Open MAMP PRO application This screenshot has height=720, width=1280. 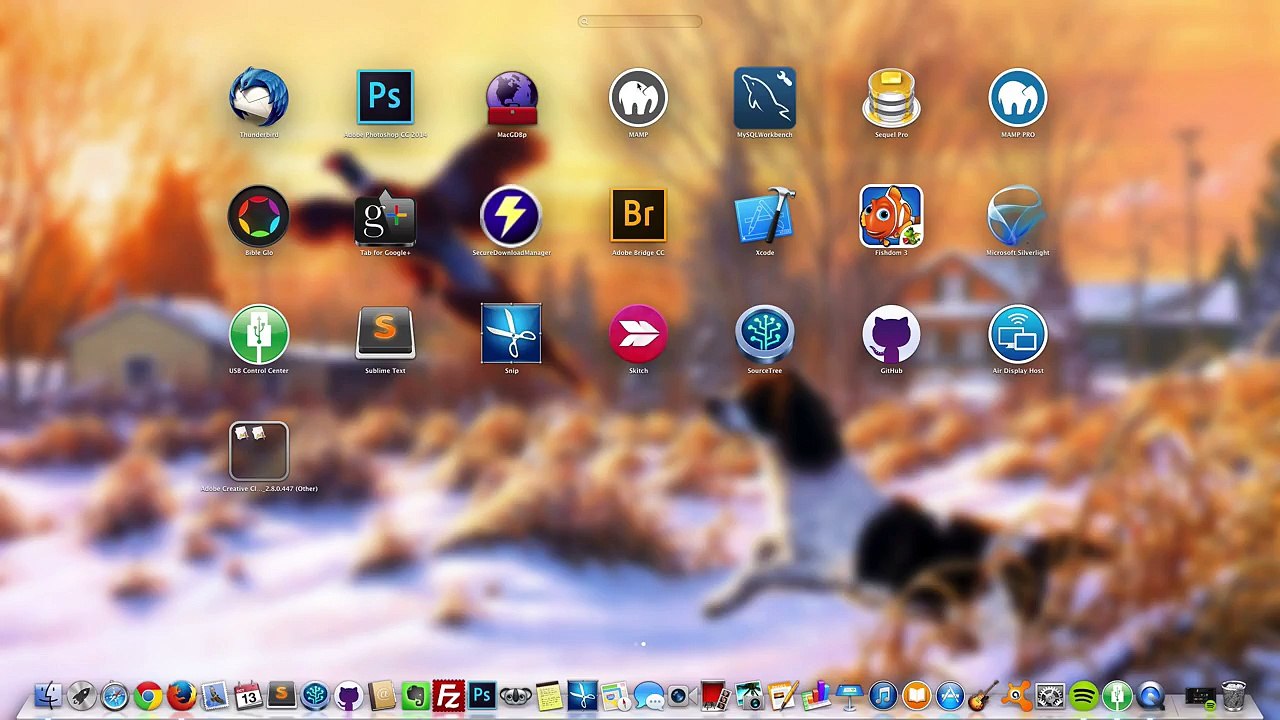[1017, 98]
